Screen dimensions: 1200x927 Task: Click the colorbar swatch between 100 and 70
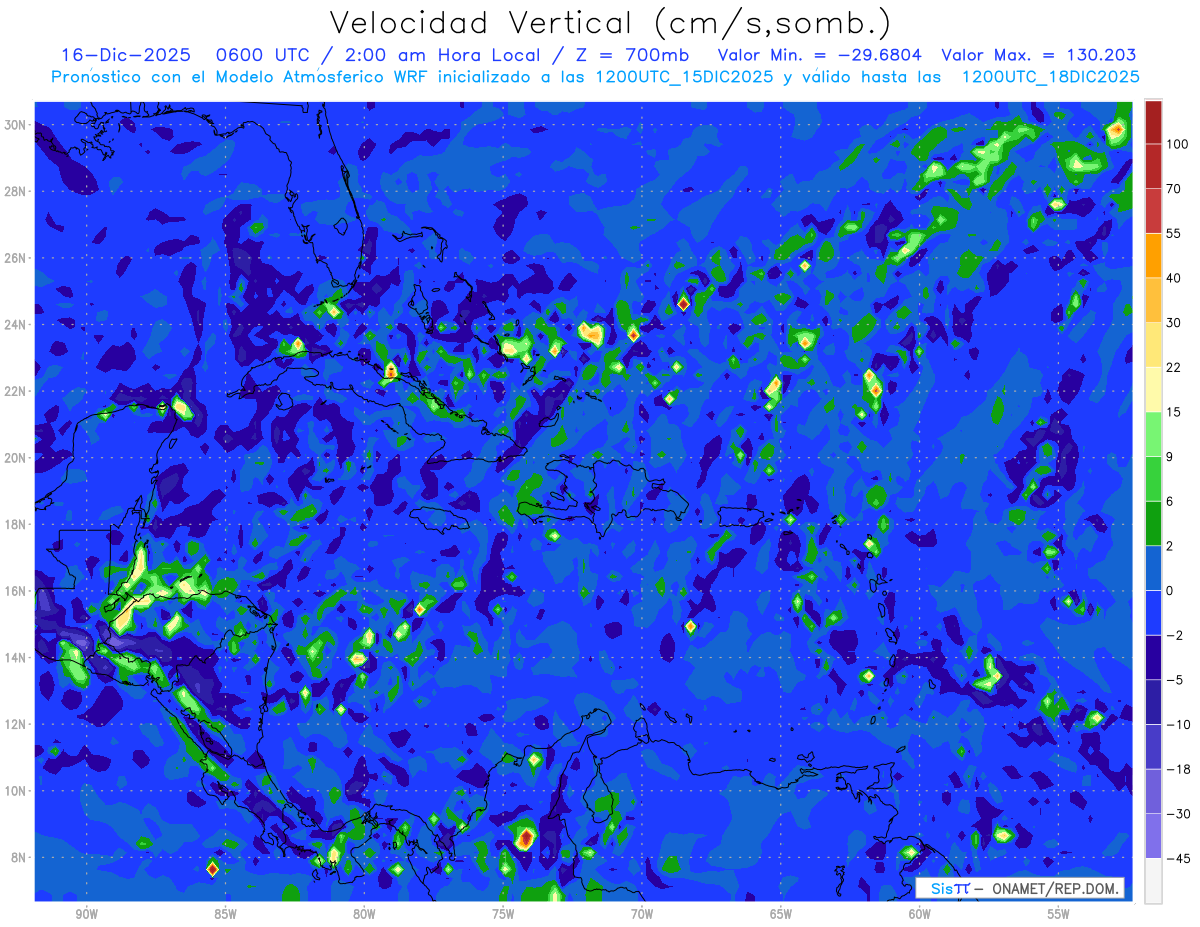1153,166
